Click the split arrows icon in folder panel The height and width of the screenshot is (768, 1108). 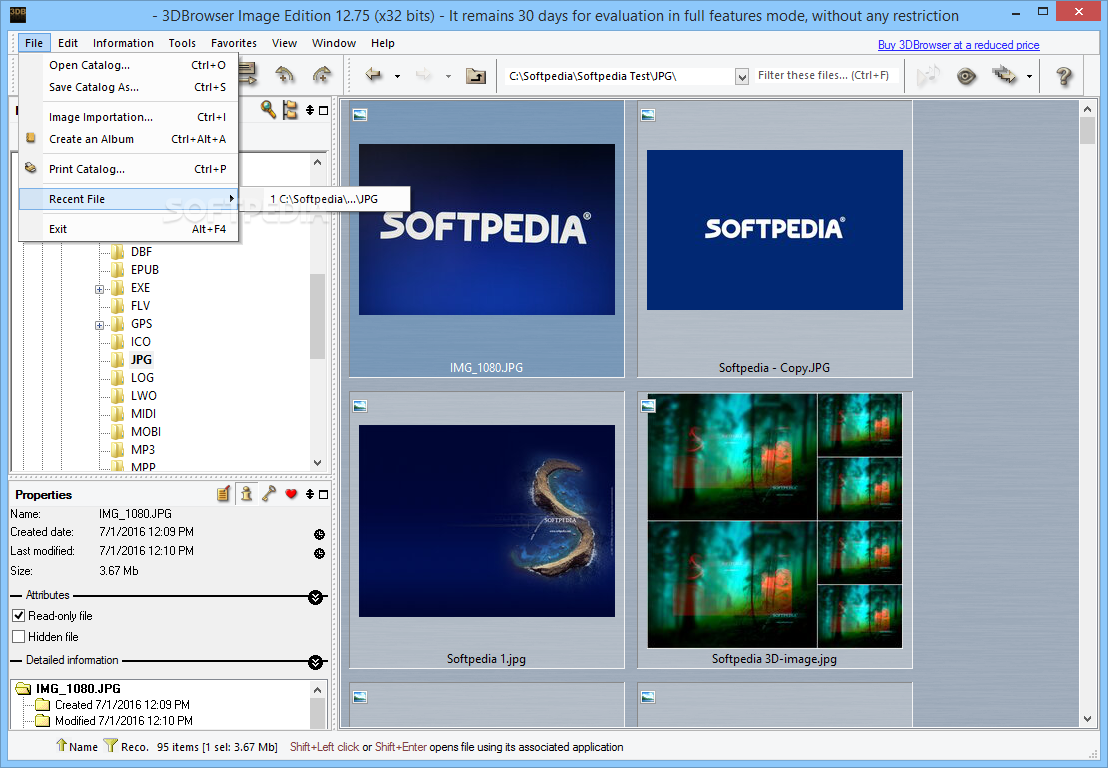pyautogui.click(x=310, y=110)
